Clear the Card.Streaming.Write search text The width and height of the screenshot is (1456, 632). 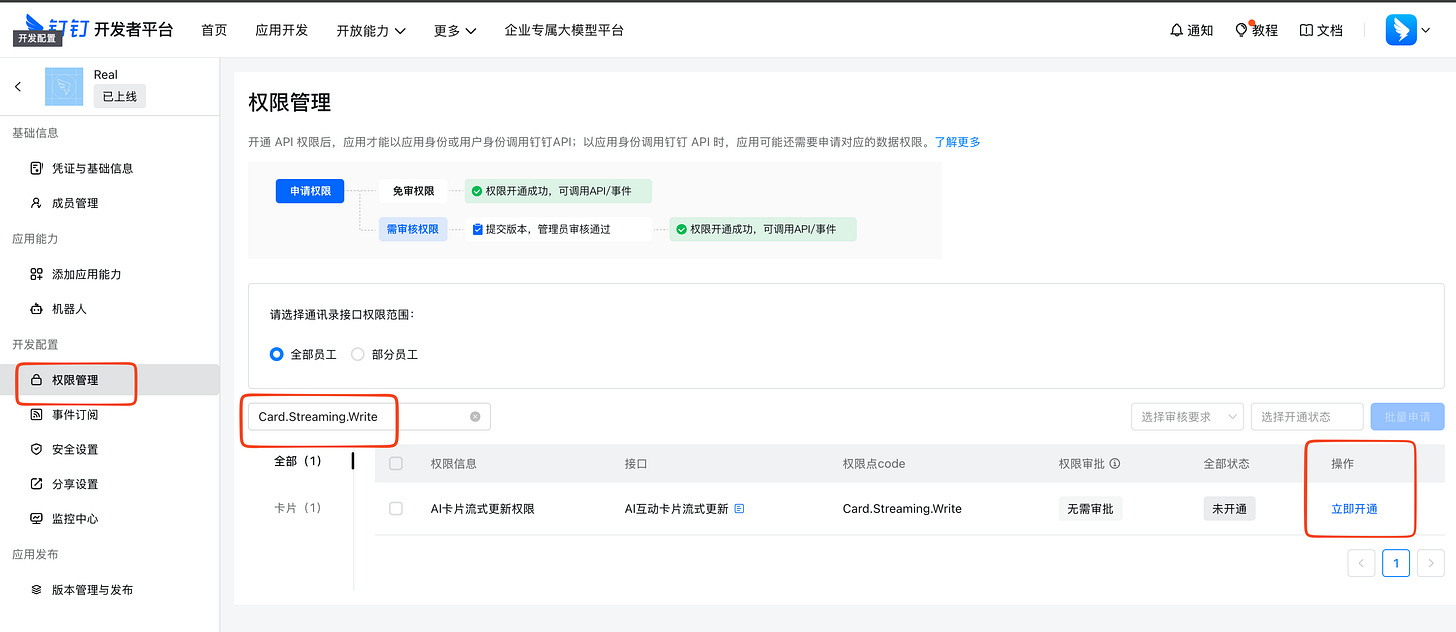[x=475, y=417]
